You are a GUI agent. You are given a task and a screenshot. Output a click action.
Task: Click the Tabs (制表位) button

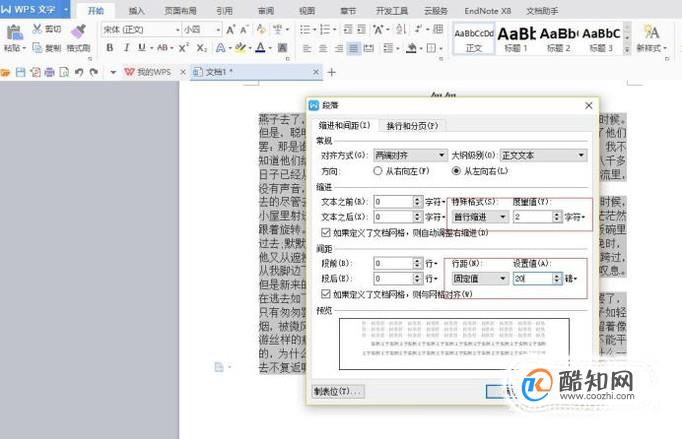coord(338,392)
